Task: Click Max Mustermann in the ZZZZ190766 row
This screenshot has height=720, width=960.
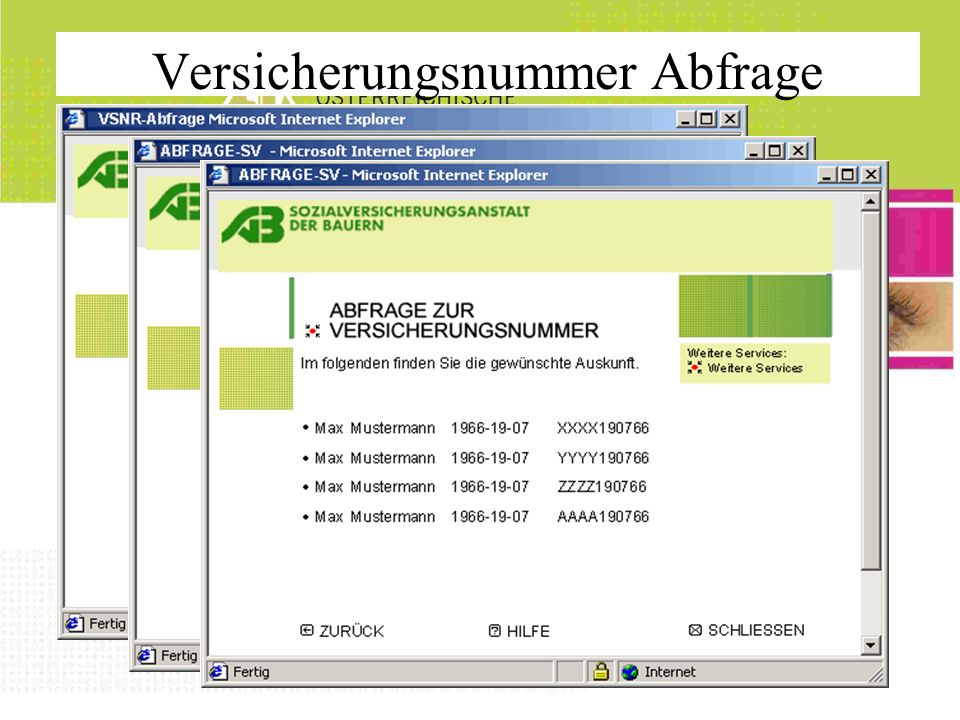Action: pyautogui.click(x=375, y=487)
